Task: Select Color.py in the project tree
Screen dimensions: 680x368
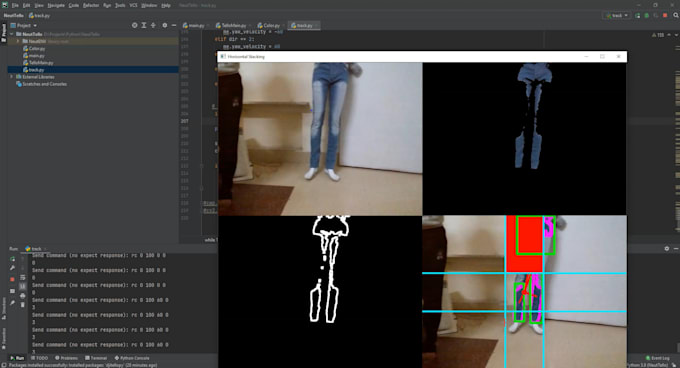Action: 34,49
